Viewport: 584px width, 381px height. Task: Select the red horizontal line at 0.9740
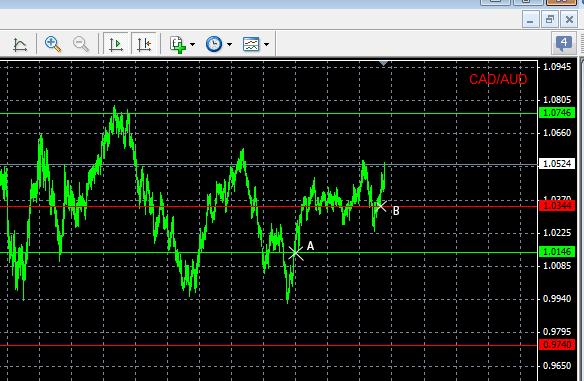[269, 346]
